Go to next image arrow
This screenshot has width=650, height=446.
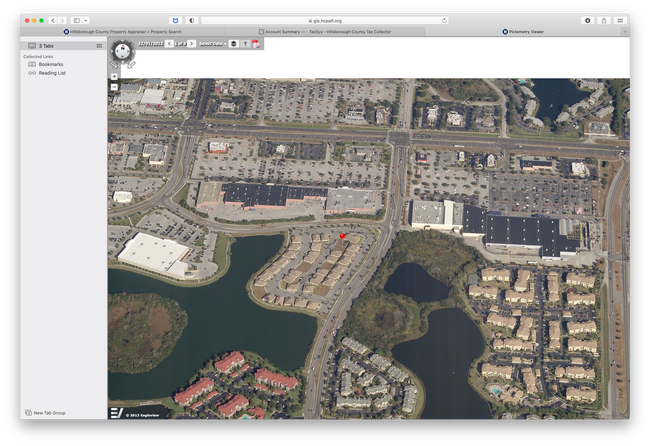tap(191, 44)
